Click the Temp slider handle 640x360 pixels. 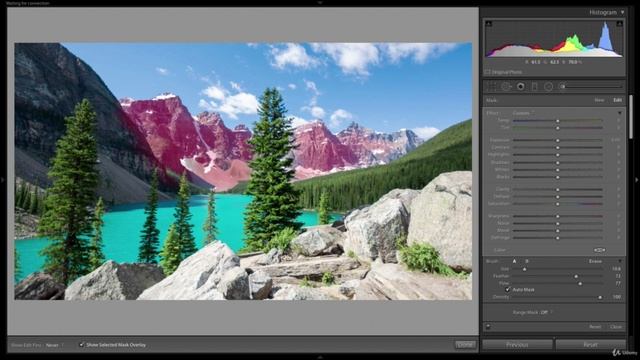[558, 121]
